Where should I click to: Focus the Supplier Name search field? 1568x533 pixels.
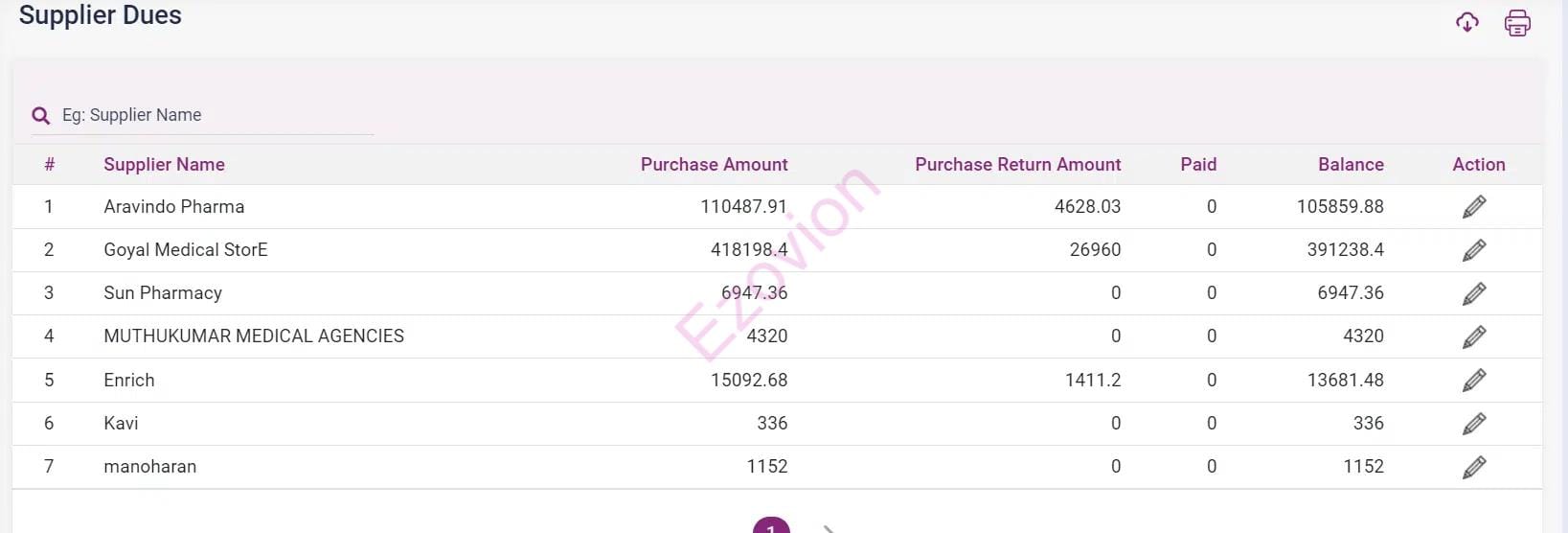click(216, 115)
